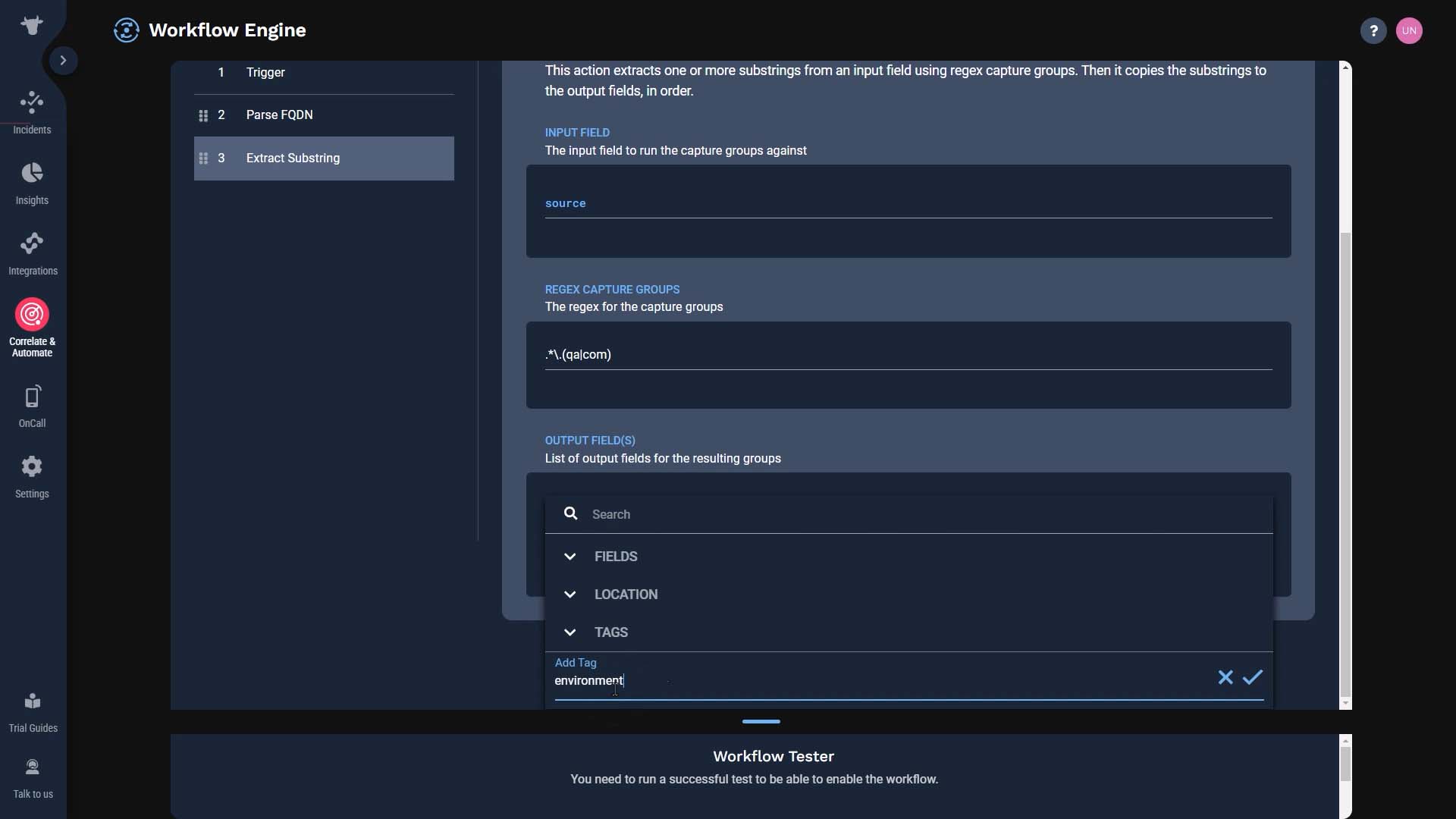1456x819 pixels.
Task: Expand the sidebar with arrow toggle
Action: [64, 61]
